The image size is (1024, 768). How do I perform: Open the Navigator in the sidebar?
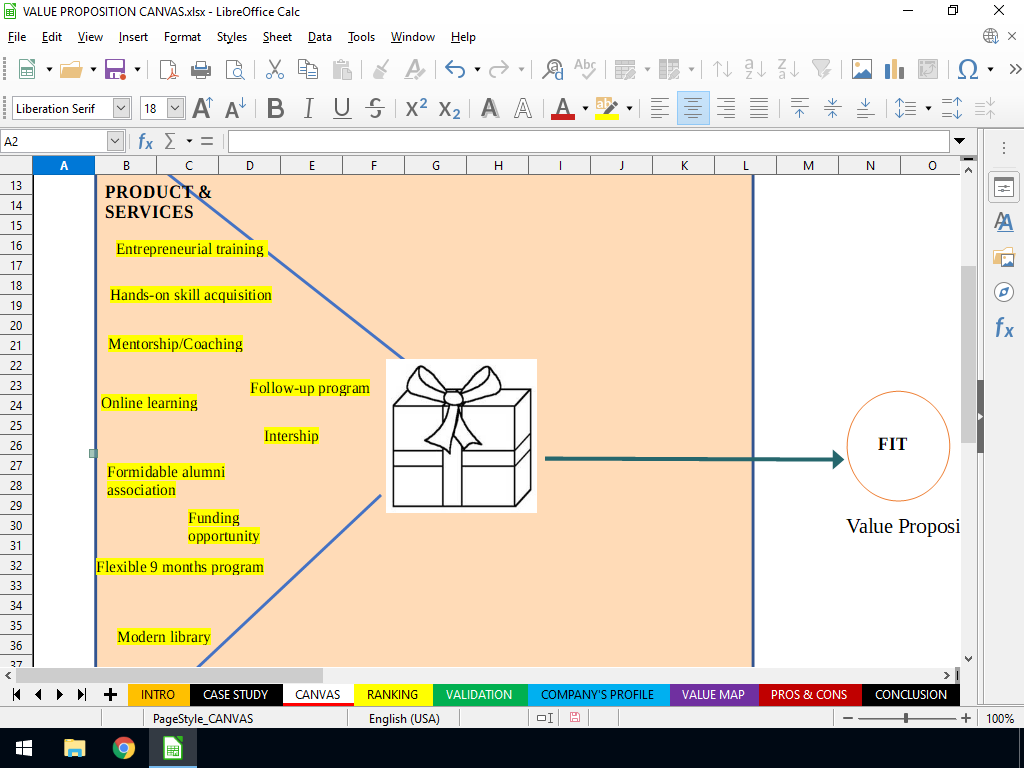click(1003, 291)
